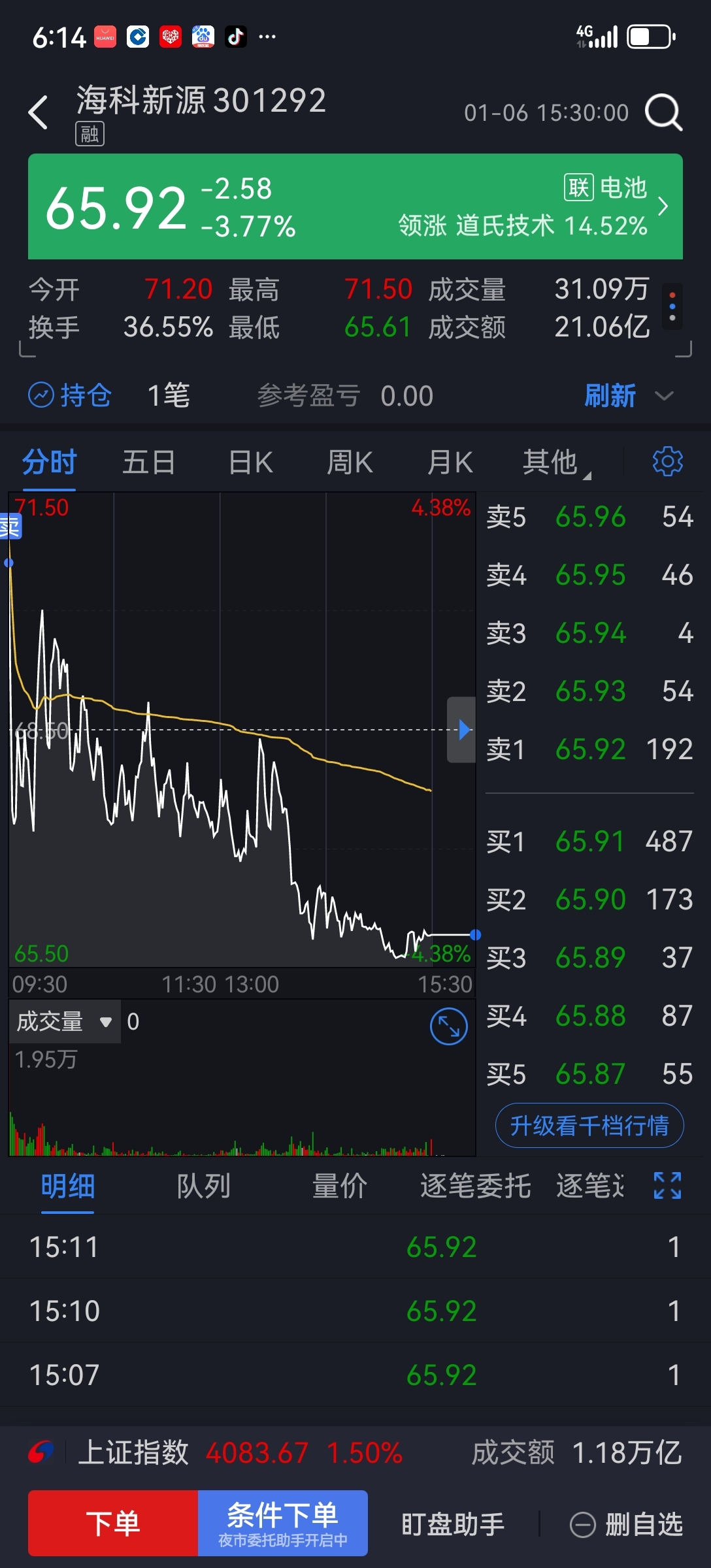Tap the 条件下单 conditional order button
The image size is (711, 1568).
tap(283, 1523)
